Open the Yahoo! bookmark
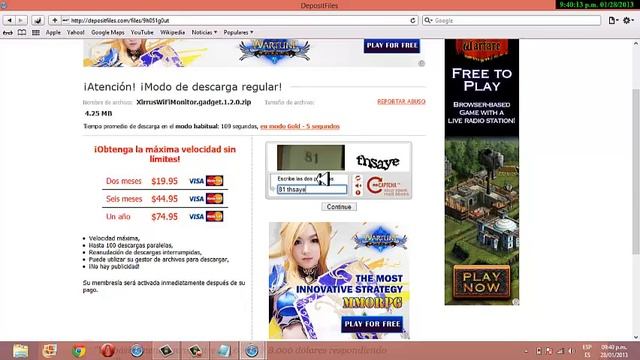640x360 pixels. point(76,32)
